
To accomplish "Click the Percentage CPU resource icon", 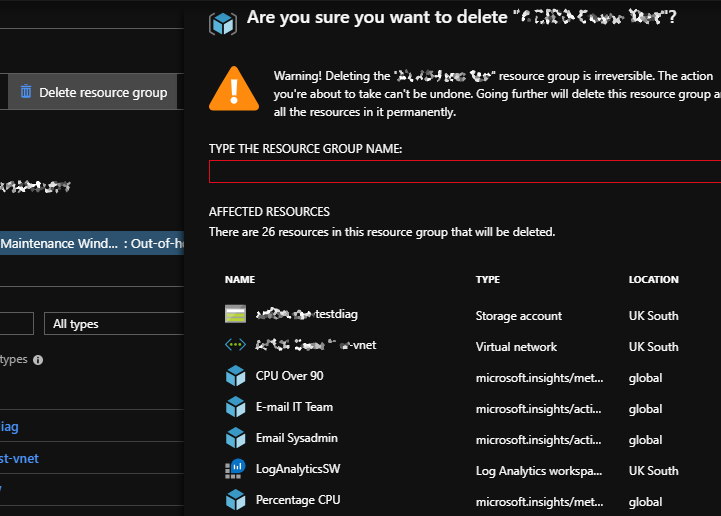I will 235,500.
